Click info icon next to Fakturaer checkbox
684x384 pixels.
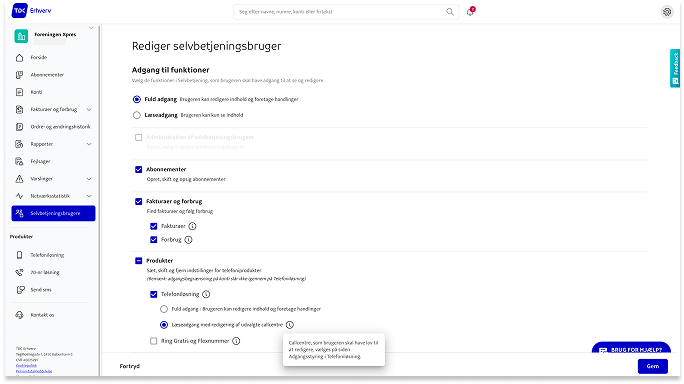coord(192,226)
